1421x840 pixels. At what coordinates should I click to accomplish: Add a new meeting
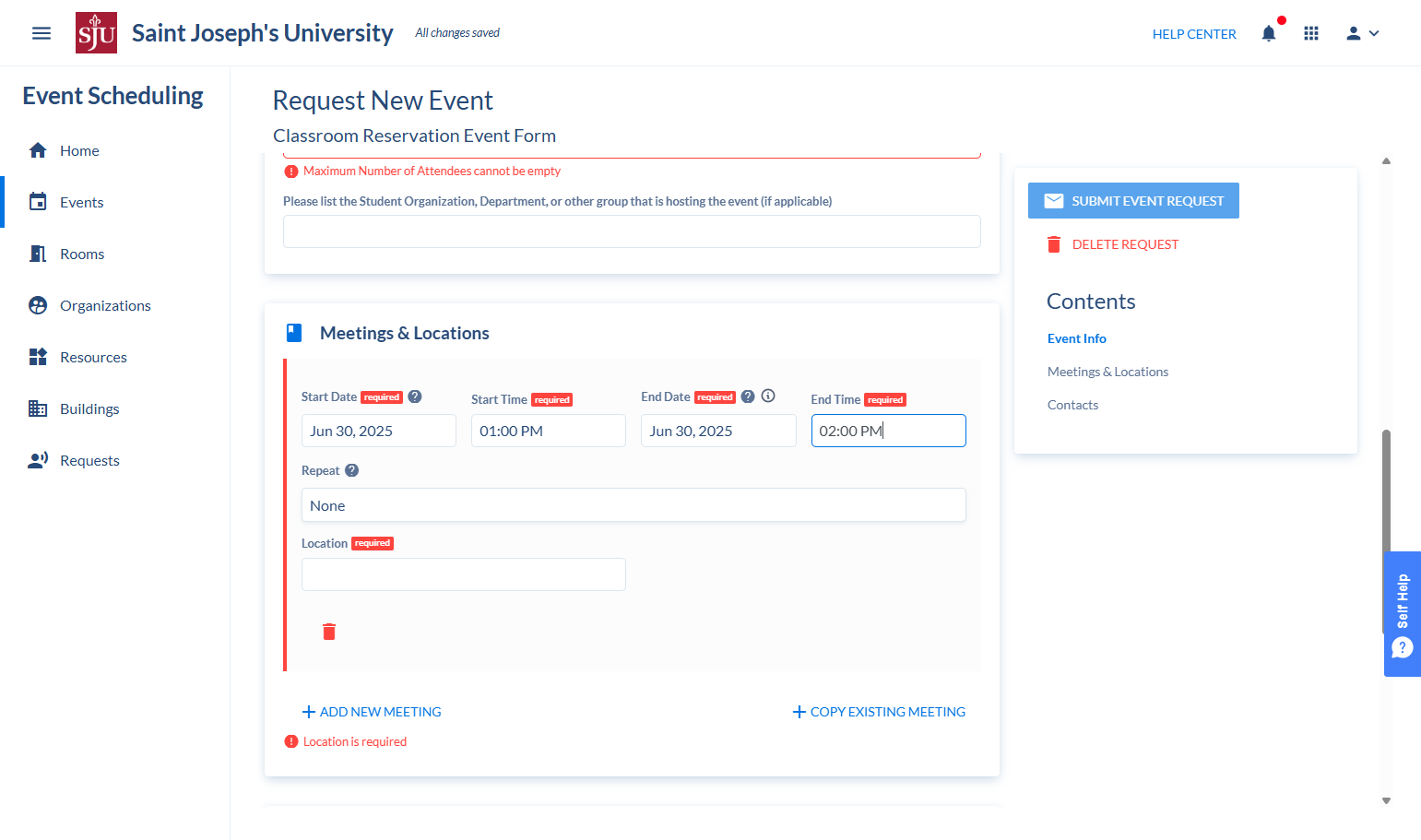(372, 712)
